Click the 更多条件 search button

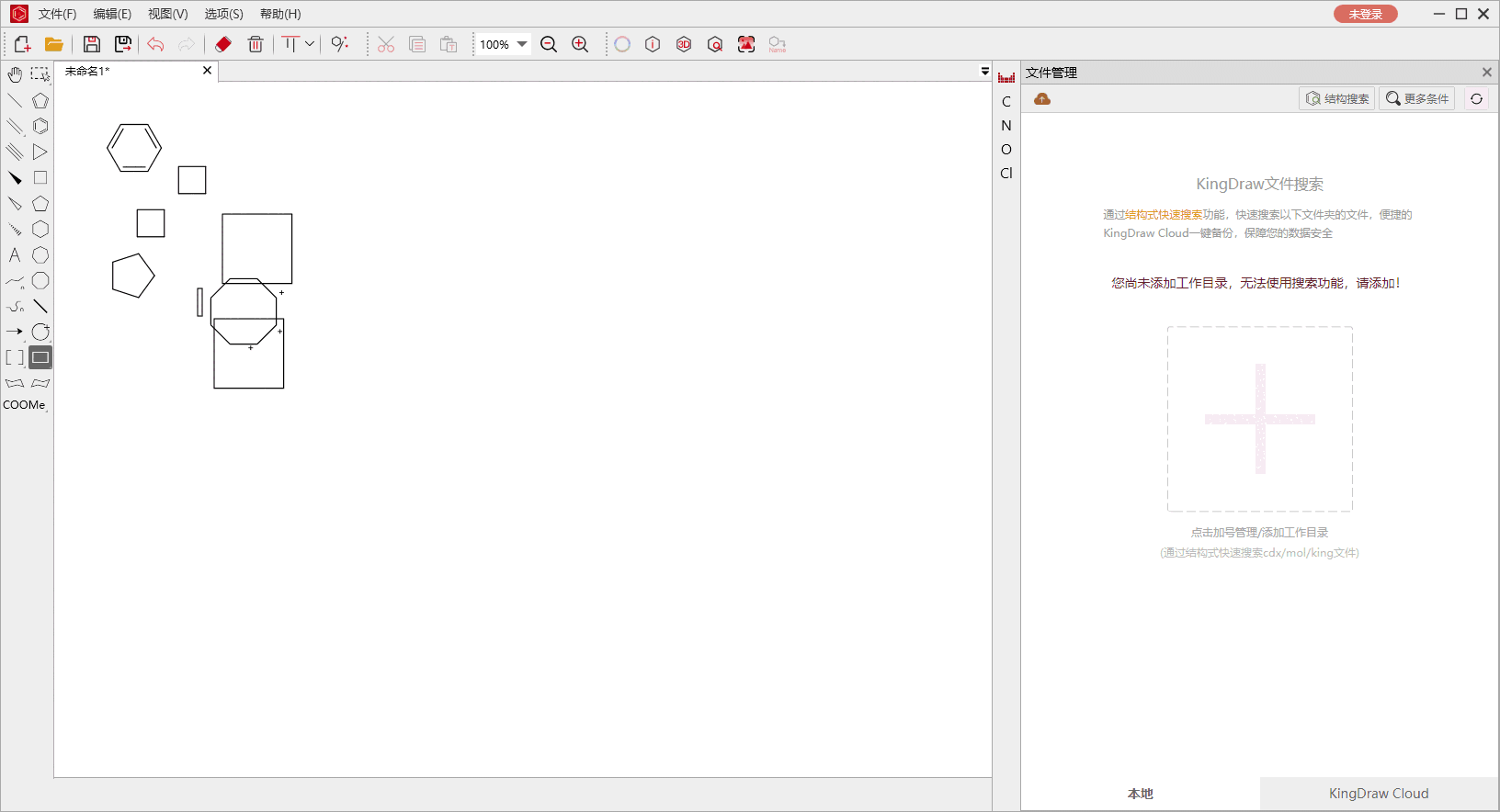[x=1416, y=99]
